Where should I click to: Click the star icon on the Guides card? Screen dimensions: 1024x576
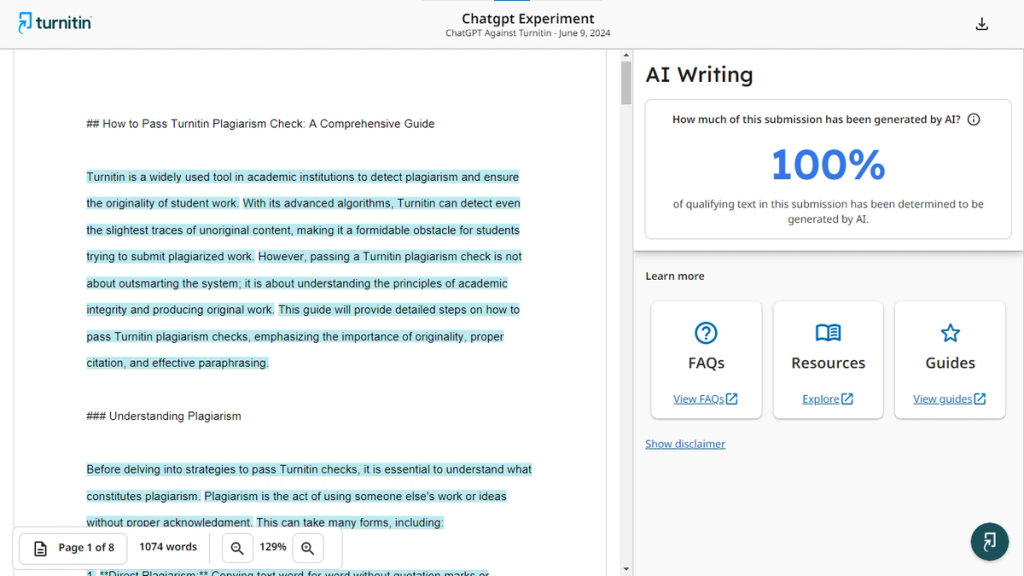pyautogui.click(x=949, y=333)
